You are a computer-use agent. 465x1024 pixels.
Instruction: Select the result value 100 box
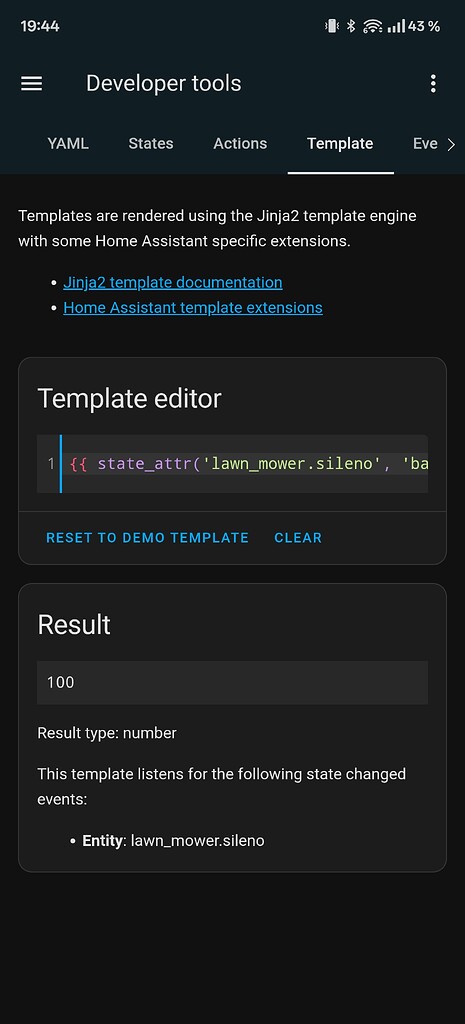232,682
